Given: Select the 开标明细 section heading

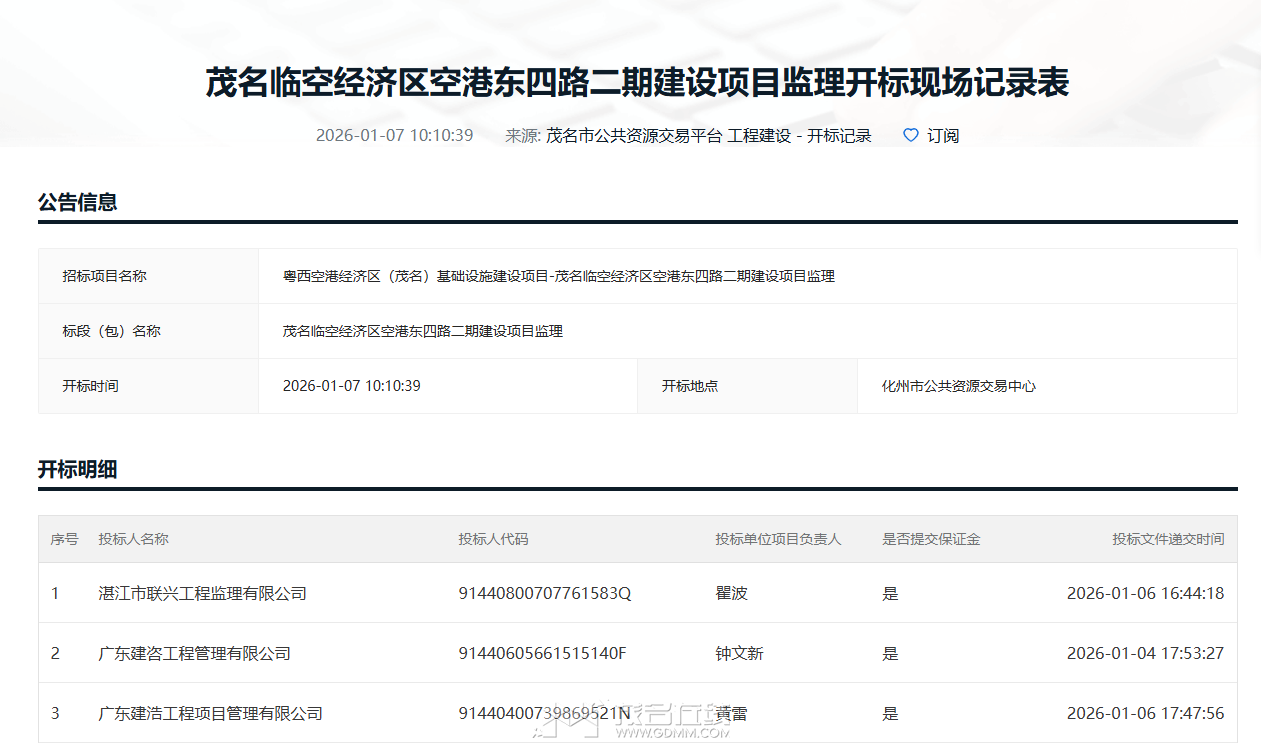Looking at the screenshot, I should point(78,469).
